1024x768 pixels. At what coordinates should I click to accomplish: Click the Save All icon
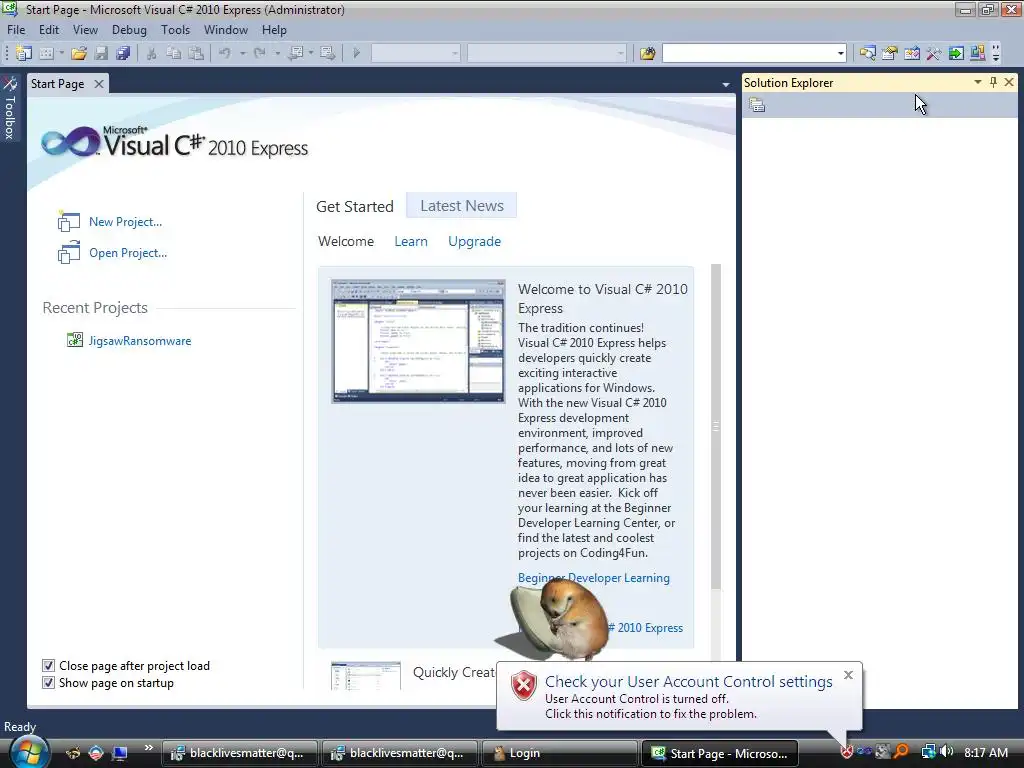click(x=123, y=53)
